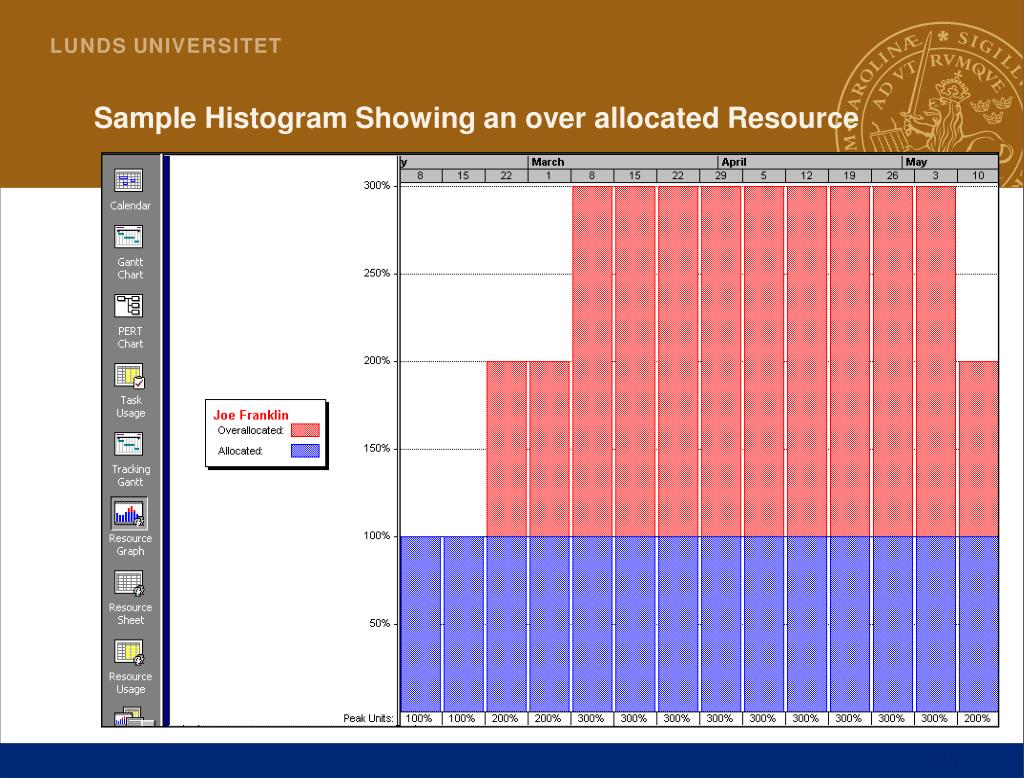Click the 100% axis label
This screenshot has width=1024, height=778.
pyautogui.click(x=377, y=536)
